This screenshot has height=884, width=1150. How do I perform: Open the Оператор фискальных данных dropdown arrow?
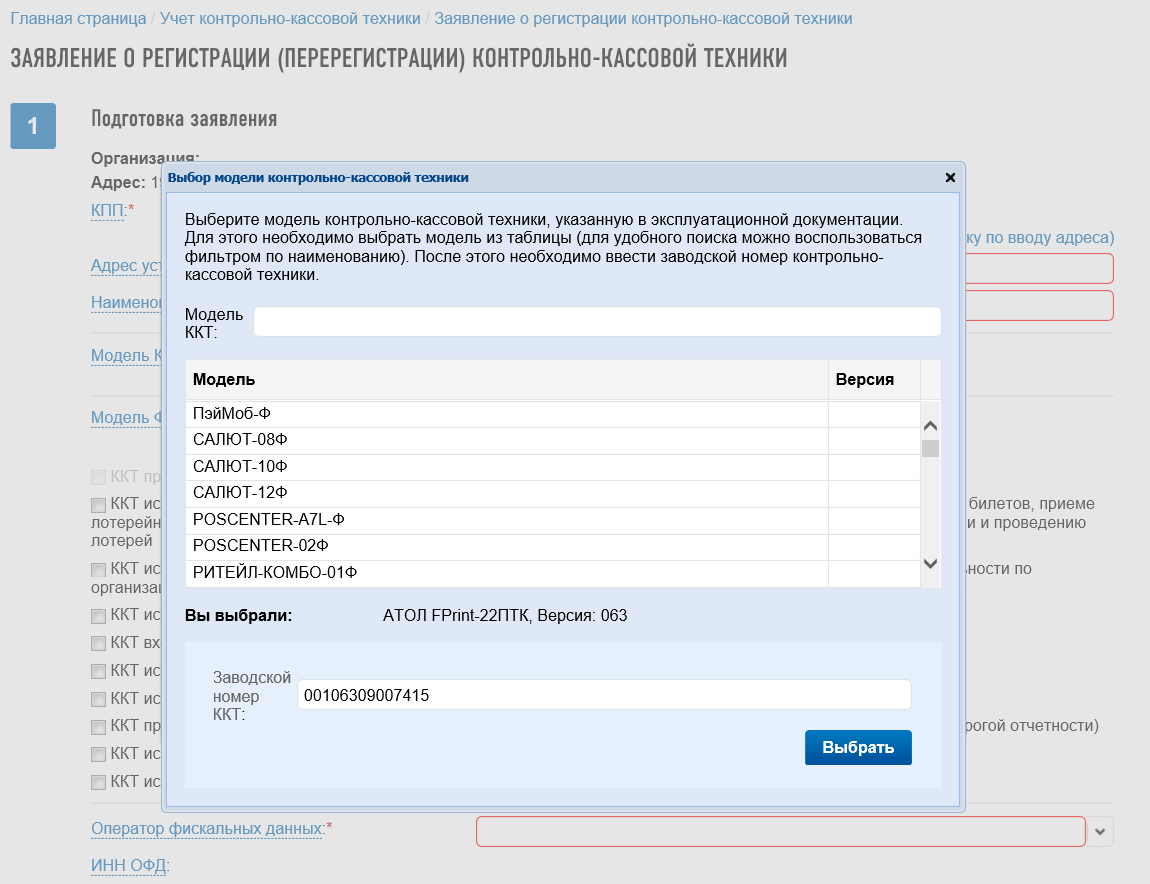point(1099,832)
